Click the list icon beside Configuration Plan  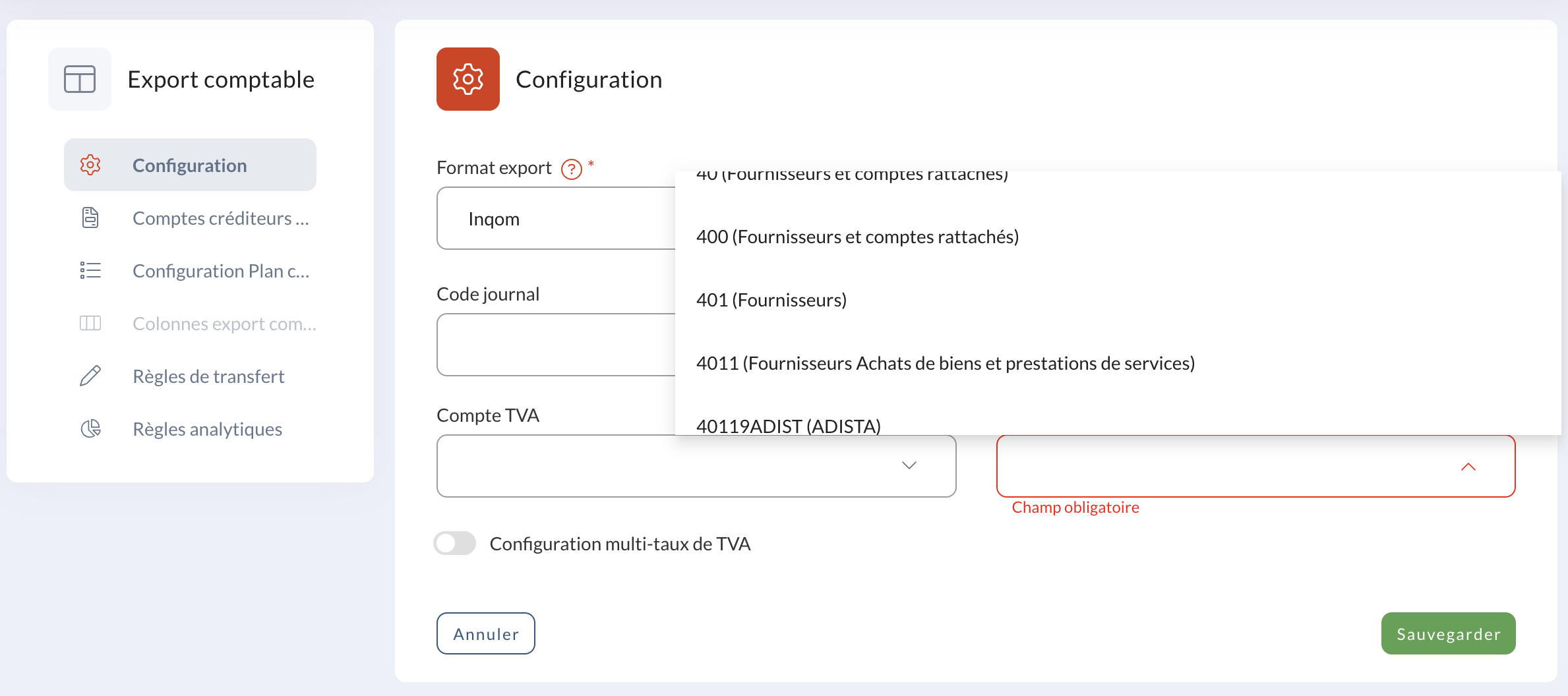(x=90, y=270)
